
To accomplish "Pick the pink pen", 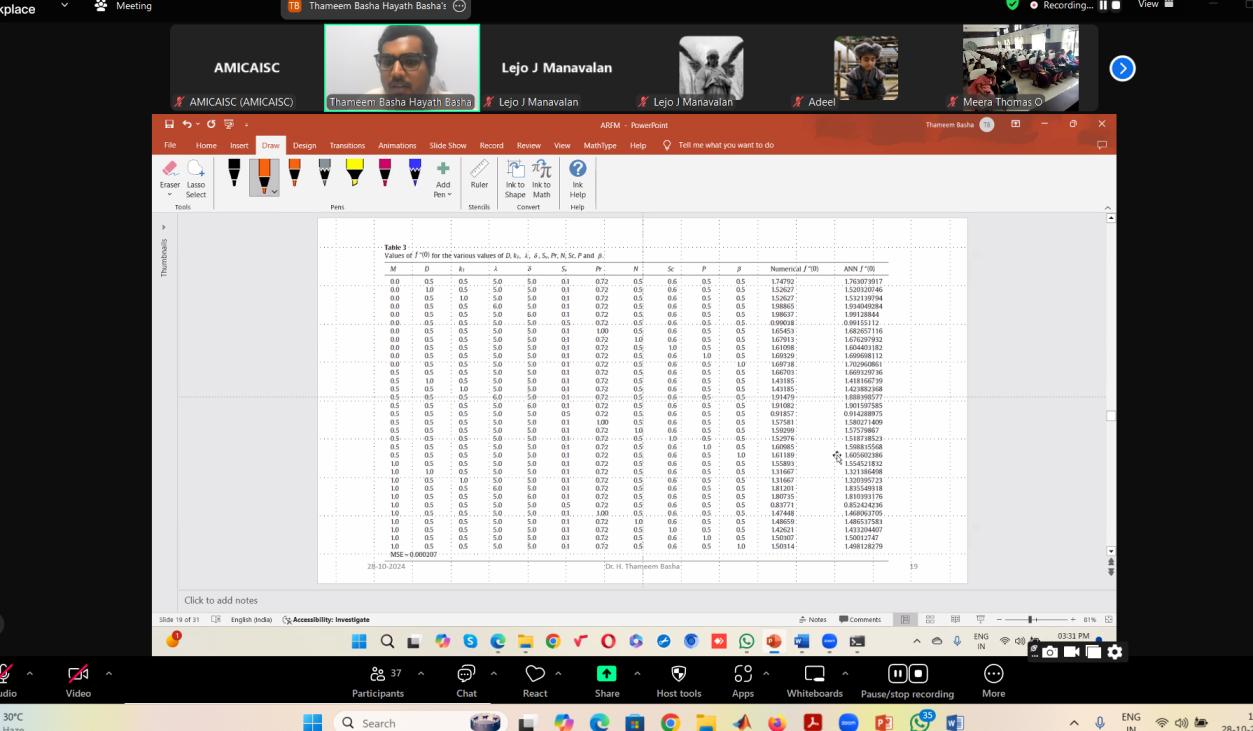I will click(385, 173).
